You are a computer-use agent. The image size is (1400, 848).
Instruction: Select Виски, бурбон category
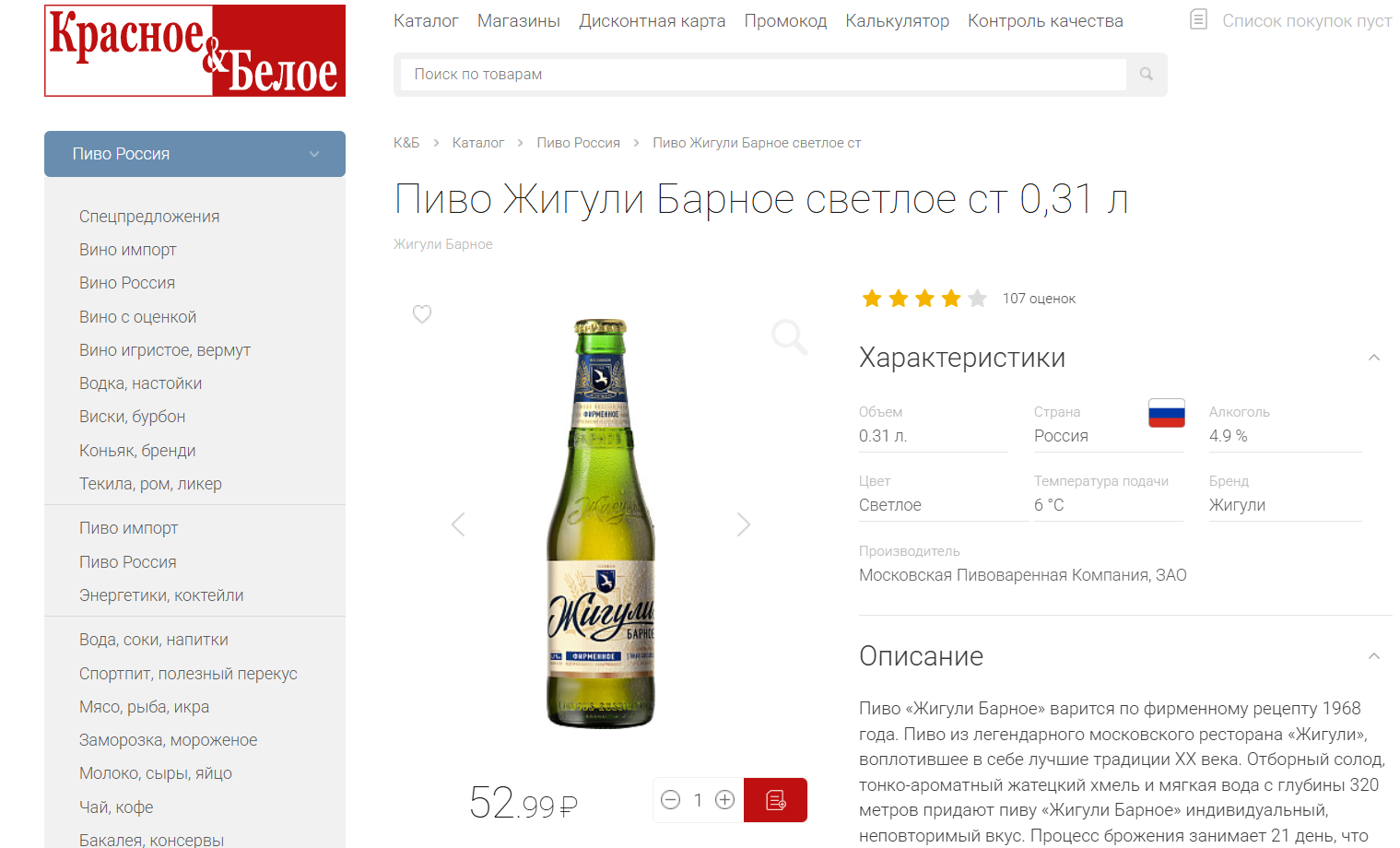[x=133, y=417]
